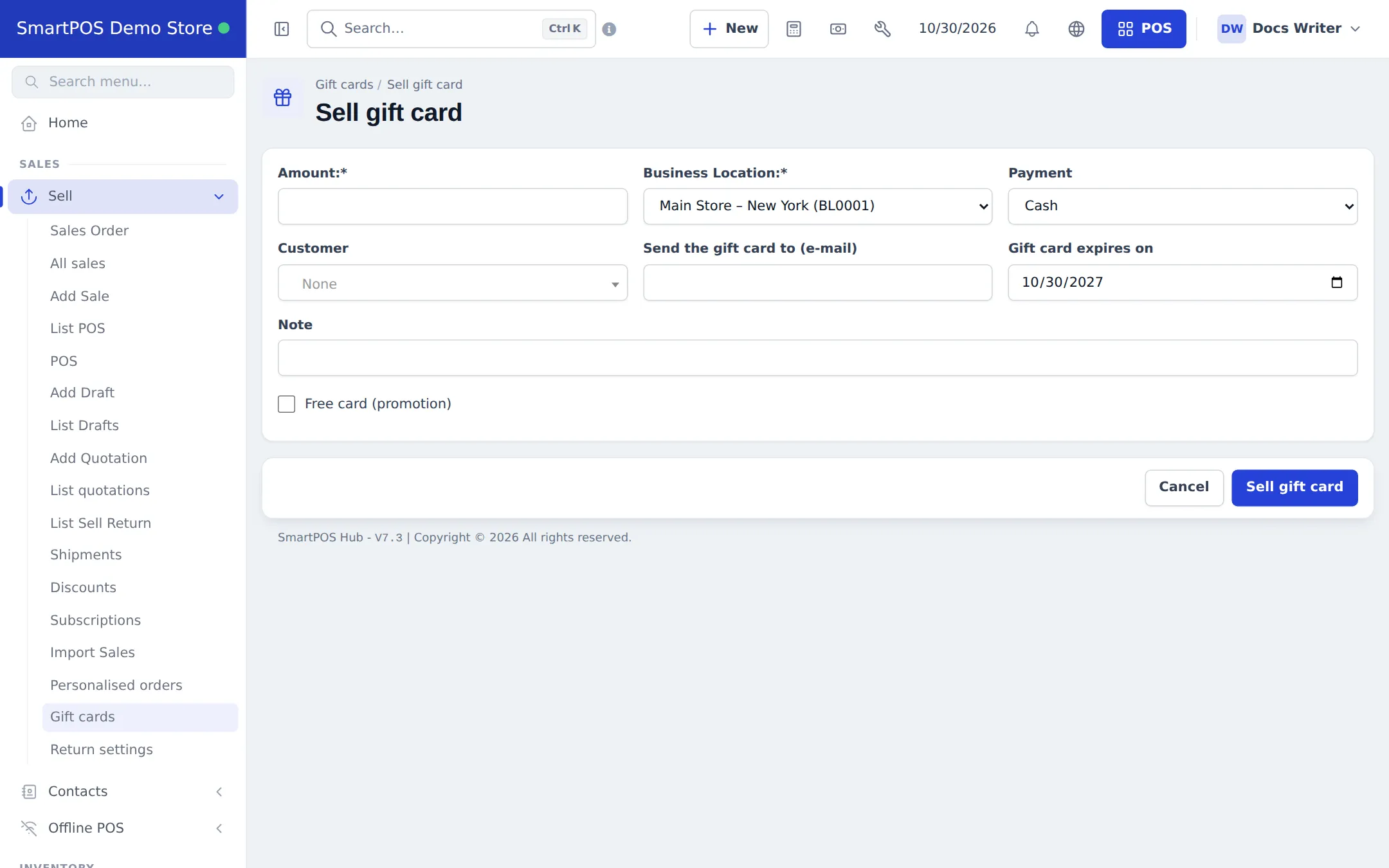The height and width of the screenshot is (868, 1389).
Task: Enable Free card (promotion) checkbox
Action: click(x=286, y=404)
